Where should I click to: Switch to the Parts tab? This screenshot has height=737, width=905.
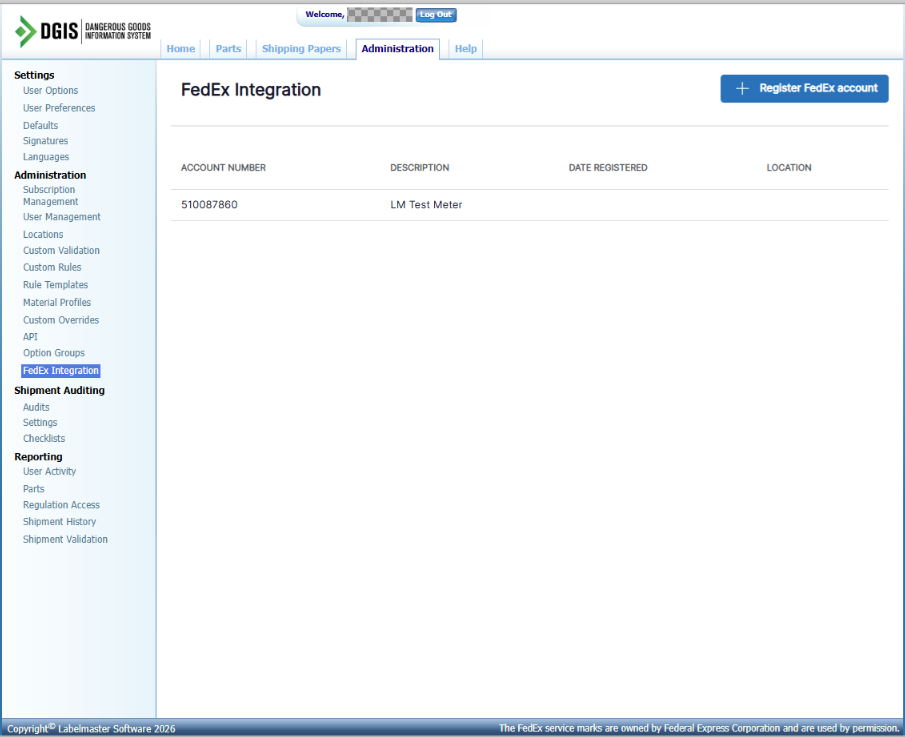[x=228, y=49]
